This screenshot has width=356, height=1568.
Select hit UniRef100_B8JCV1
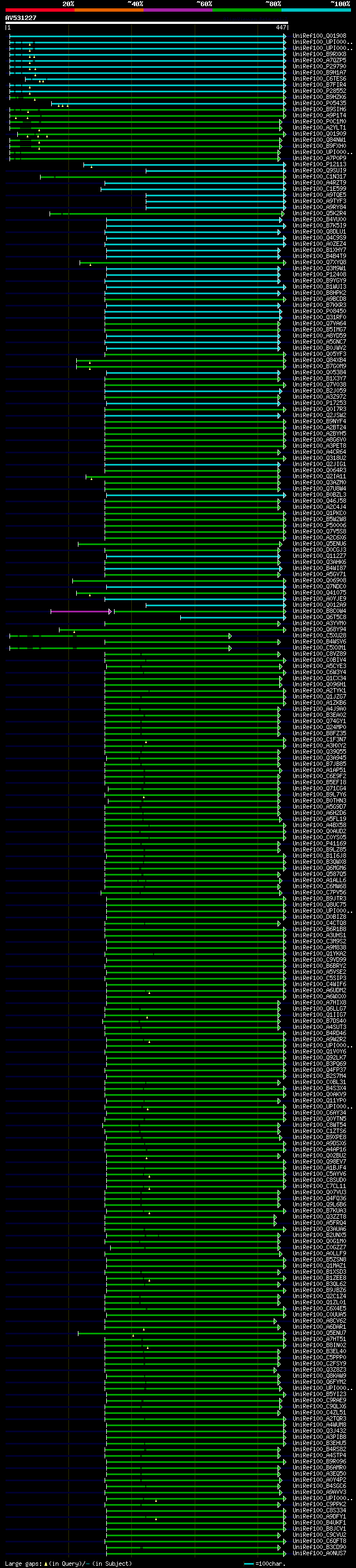tap(319, 1529)
